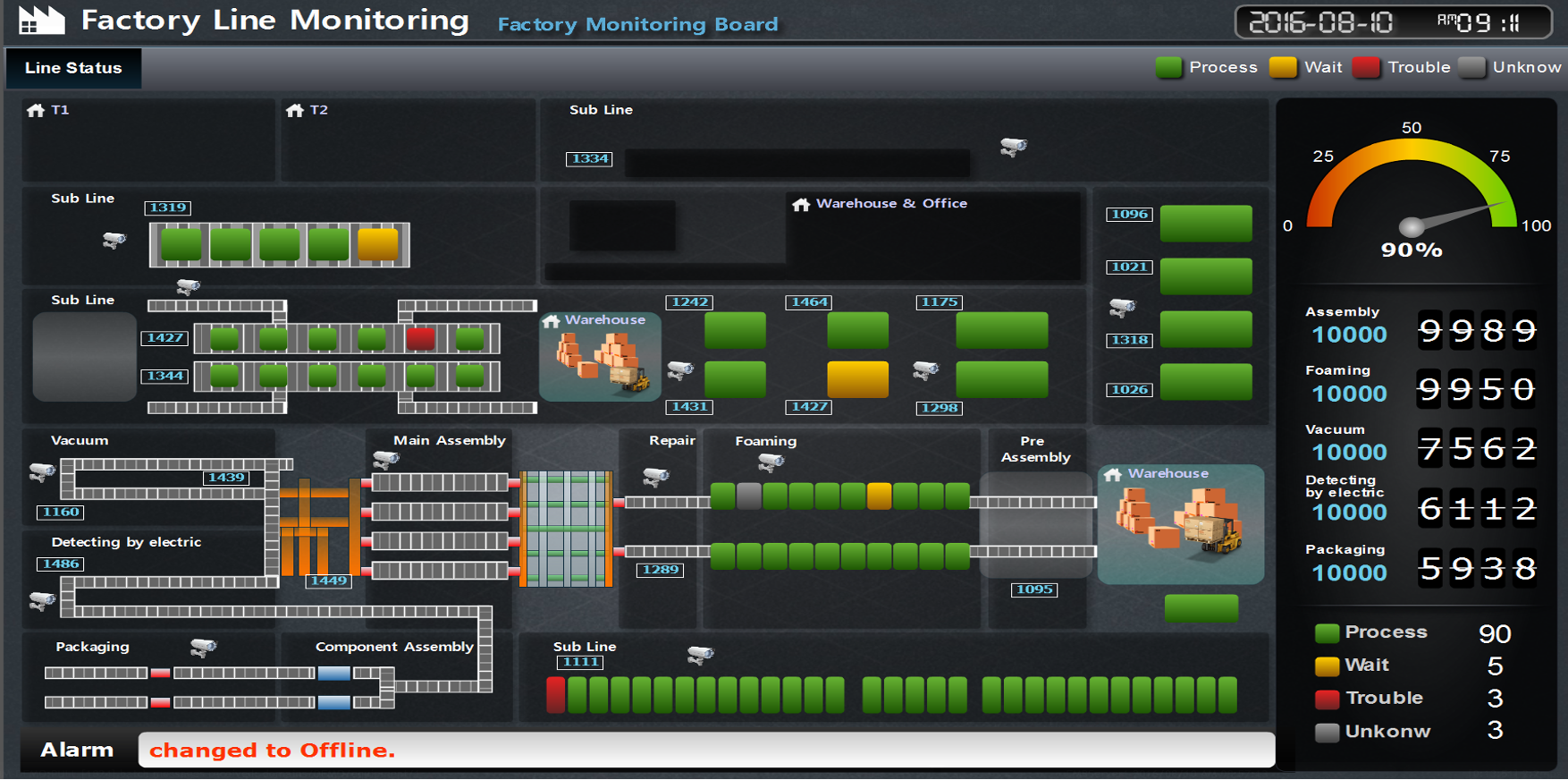Click the green block next to 1096
Viewport: 1568px width, 780px height.
point(1206,223)
